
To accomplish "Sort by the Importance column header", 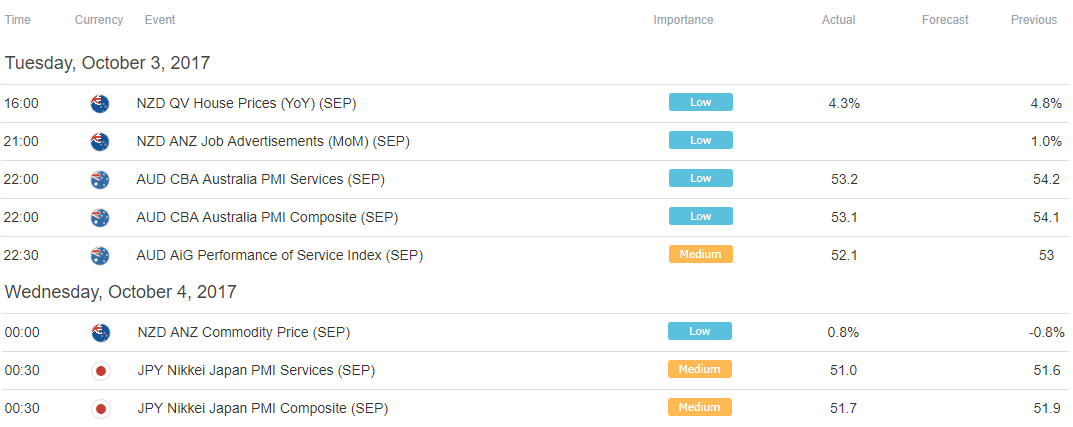I will 683,20.
